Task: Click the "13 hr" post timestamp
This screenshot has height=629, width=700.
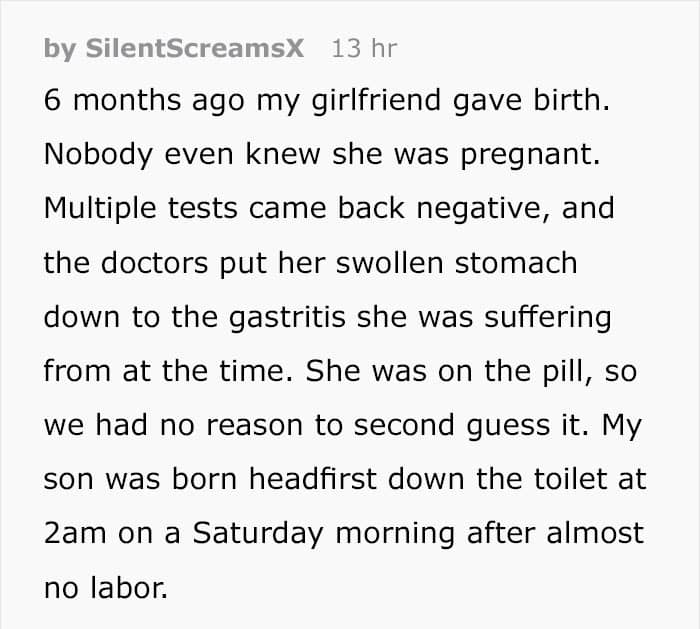Action: point(363,49)
